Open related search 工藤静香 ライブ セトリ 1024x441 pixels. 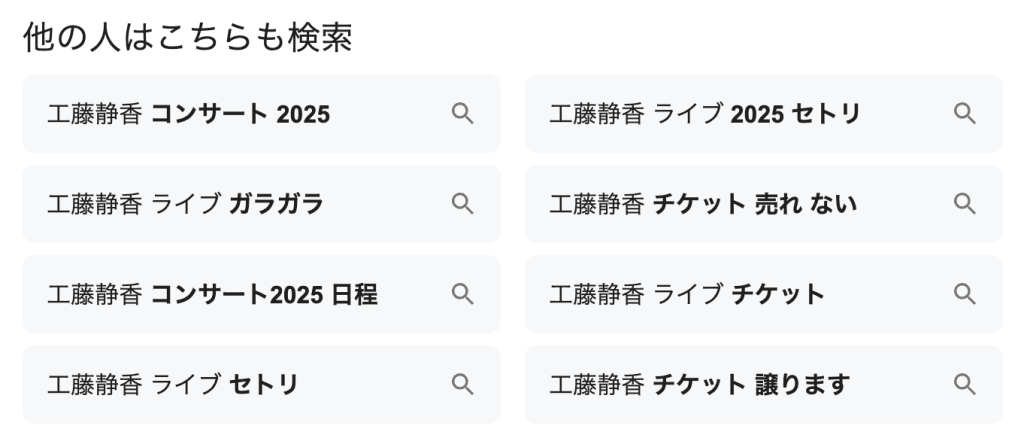coord(173,384)
